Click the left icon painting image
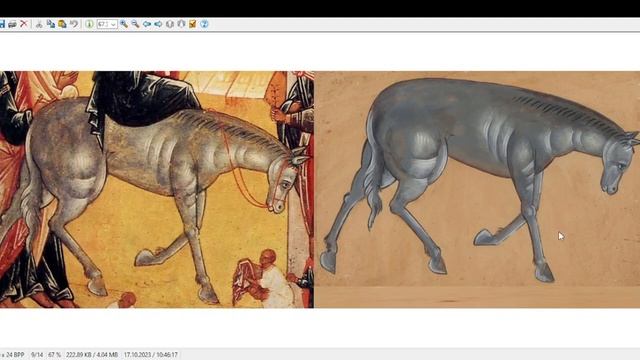Viewport: 640px width, 360px height. click(157, 189)
